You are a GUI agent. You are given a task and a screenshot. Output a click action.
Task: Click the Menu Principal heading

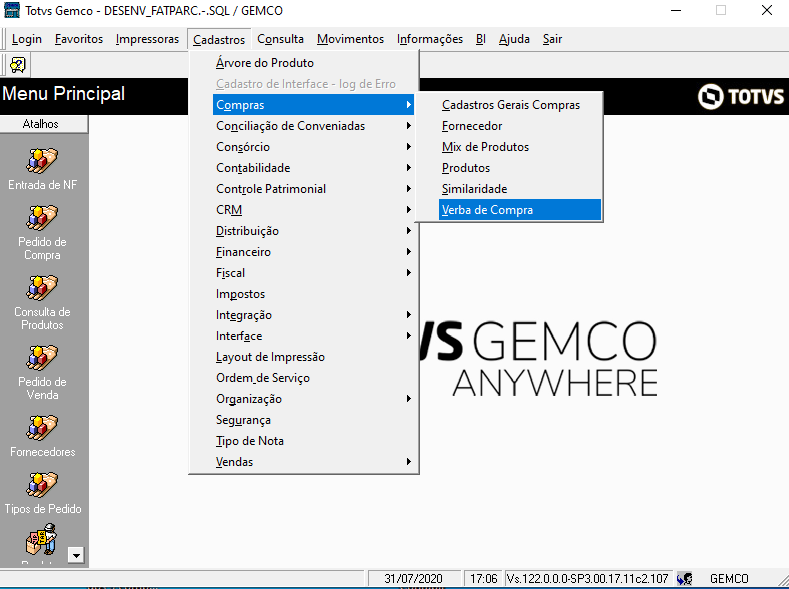click(63, 94)
